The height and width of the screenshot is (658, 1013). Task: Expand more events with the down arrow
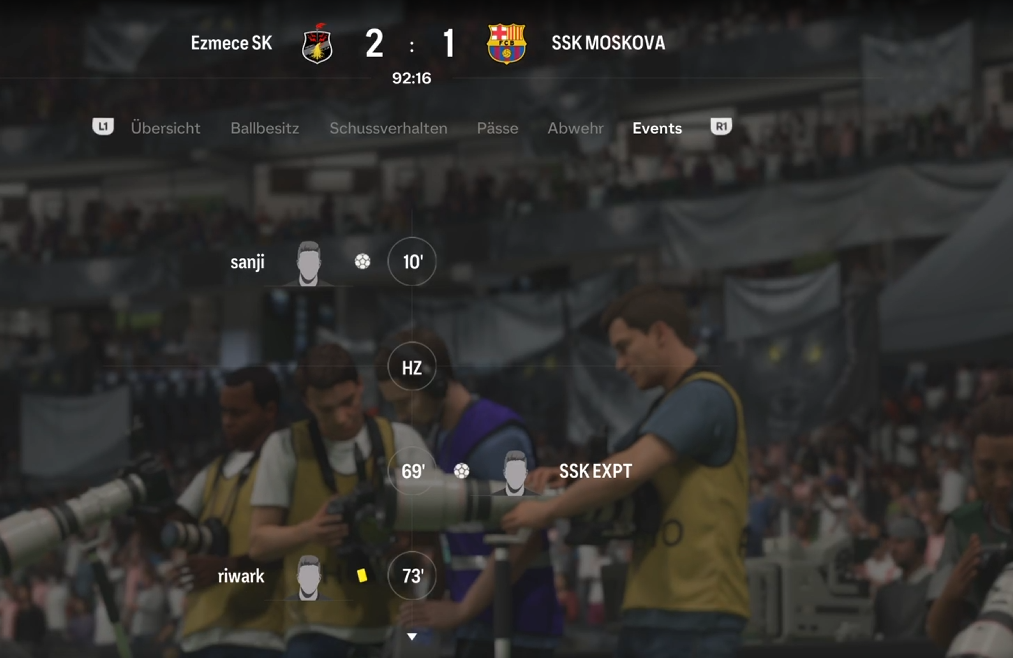[412, 637]
